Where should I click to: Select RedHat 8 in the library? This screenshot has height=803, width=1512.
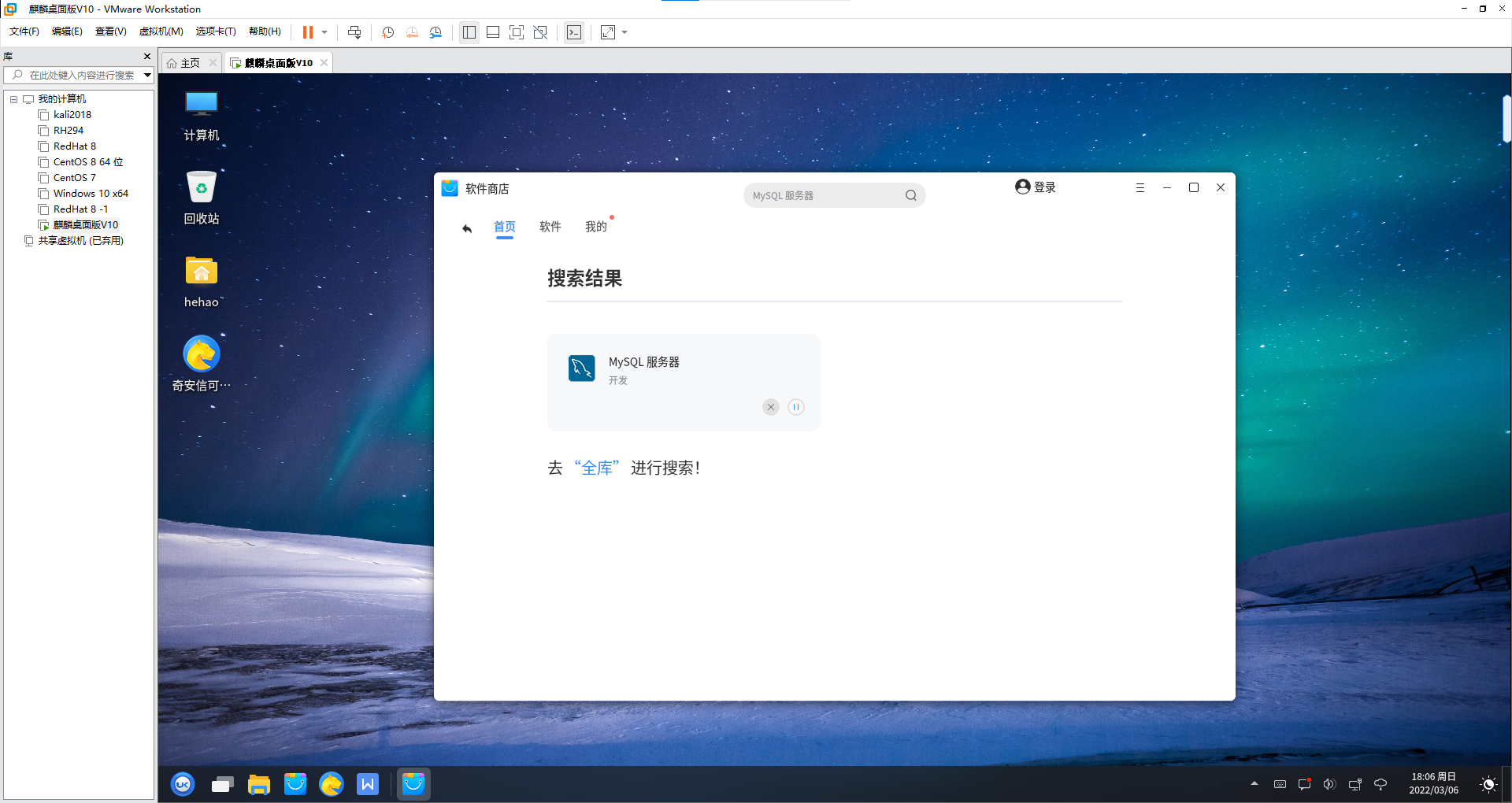pyautogui.click(x=75, y=146)
